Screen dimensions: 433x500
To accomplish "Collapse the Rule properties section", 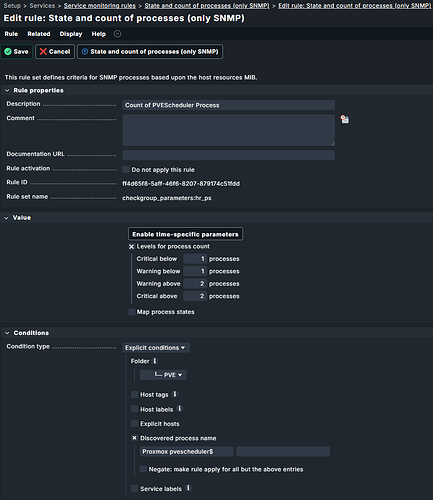I will click(7, 90).
